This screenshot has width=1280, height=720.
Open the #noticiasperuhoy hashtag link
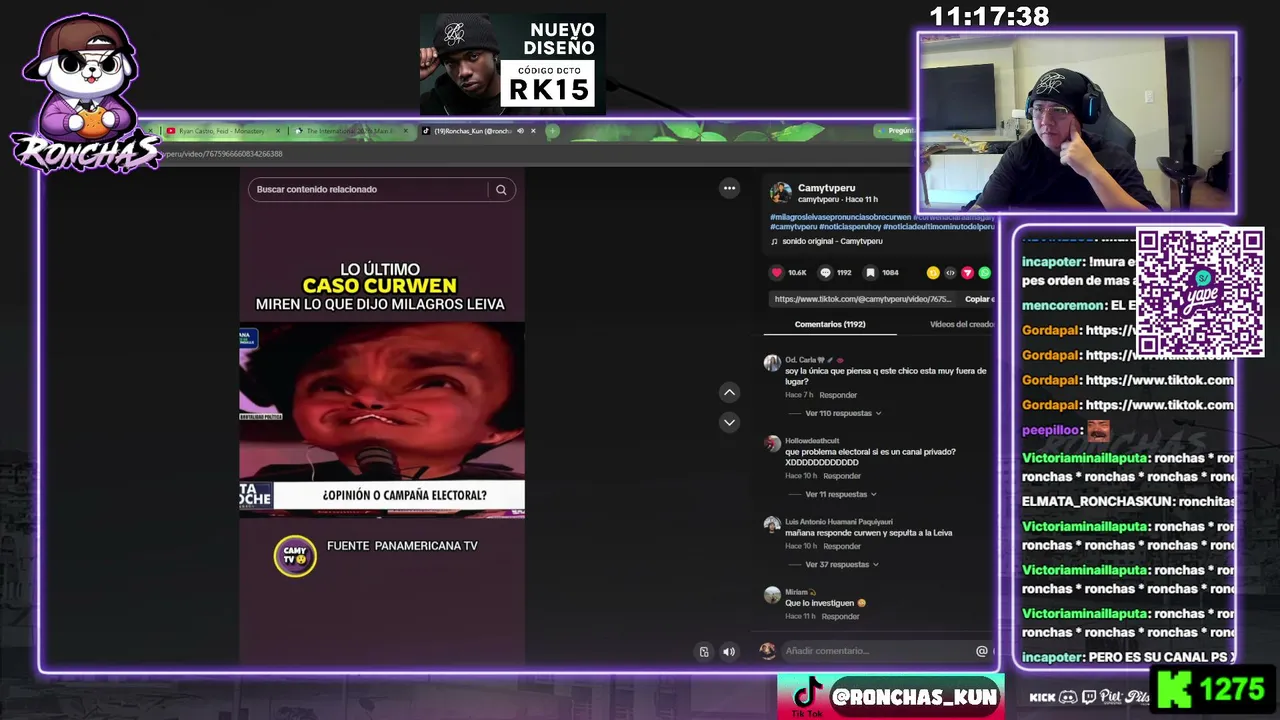[x=850, y=227]
